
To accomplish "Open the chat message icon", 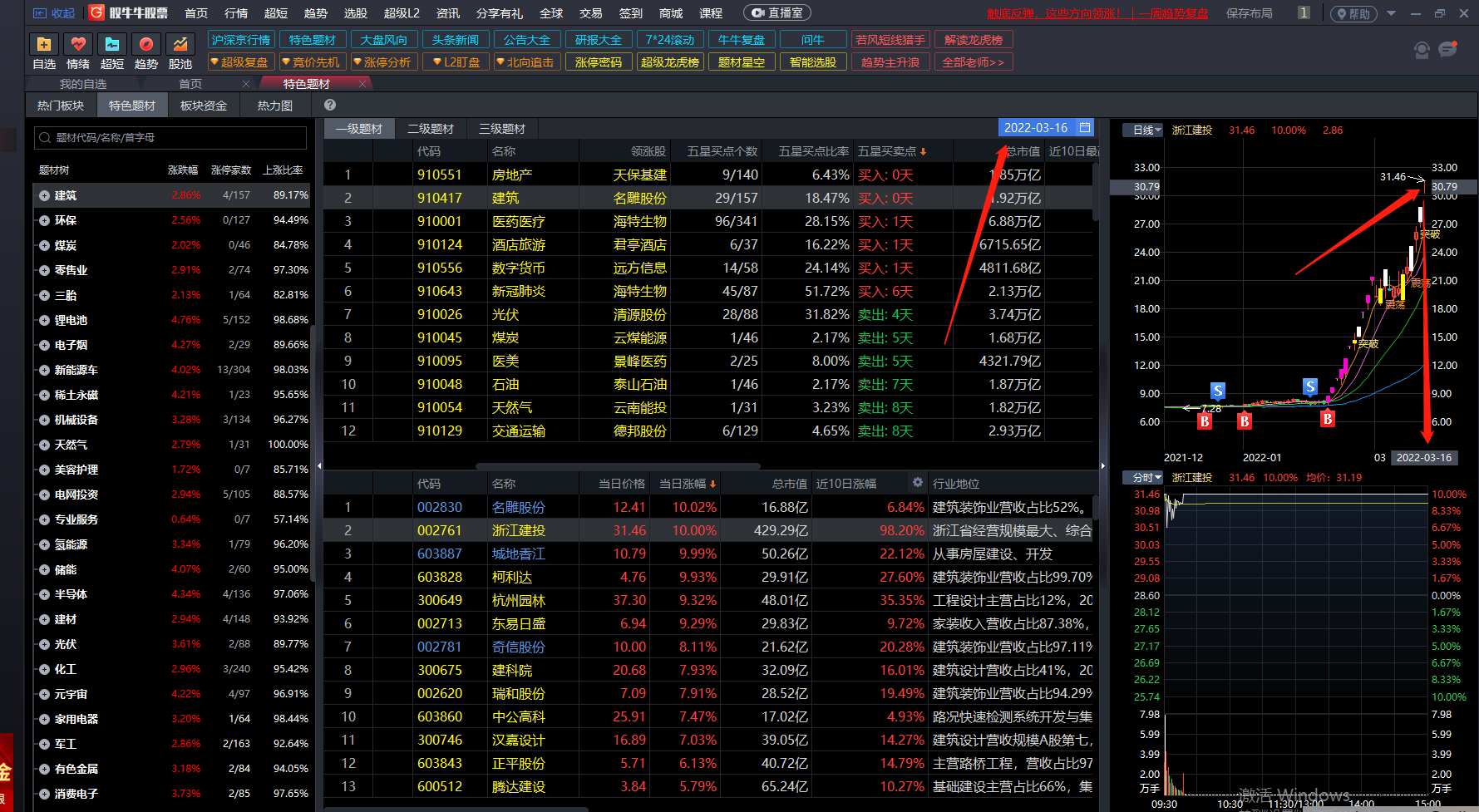I will click(x=1448, y=50).
